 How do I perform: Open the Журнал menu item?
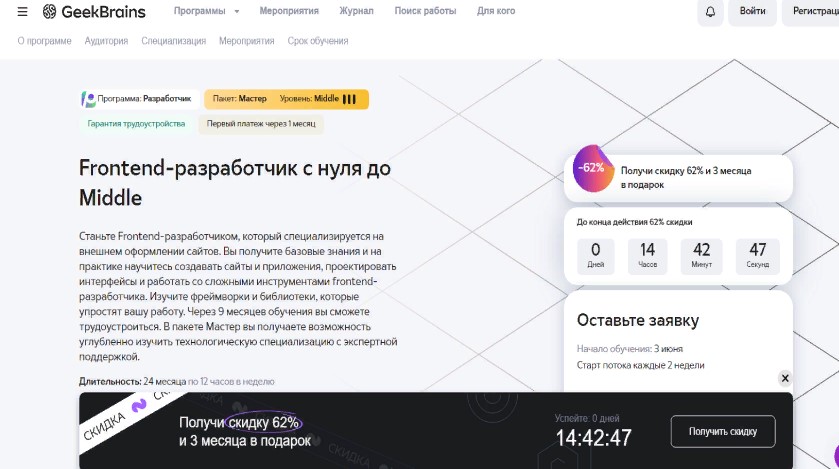[x=356, y=11]
